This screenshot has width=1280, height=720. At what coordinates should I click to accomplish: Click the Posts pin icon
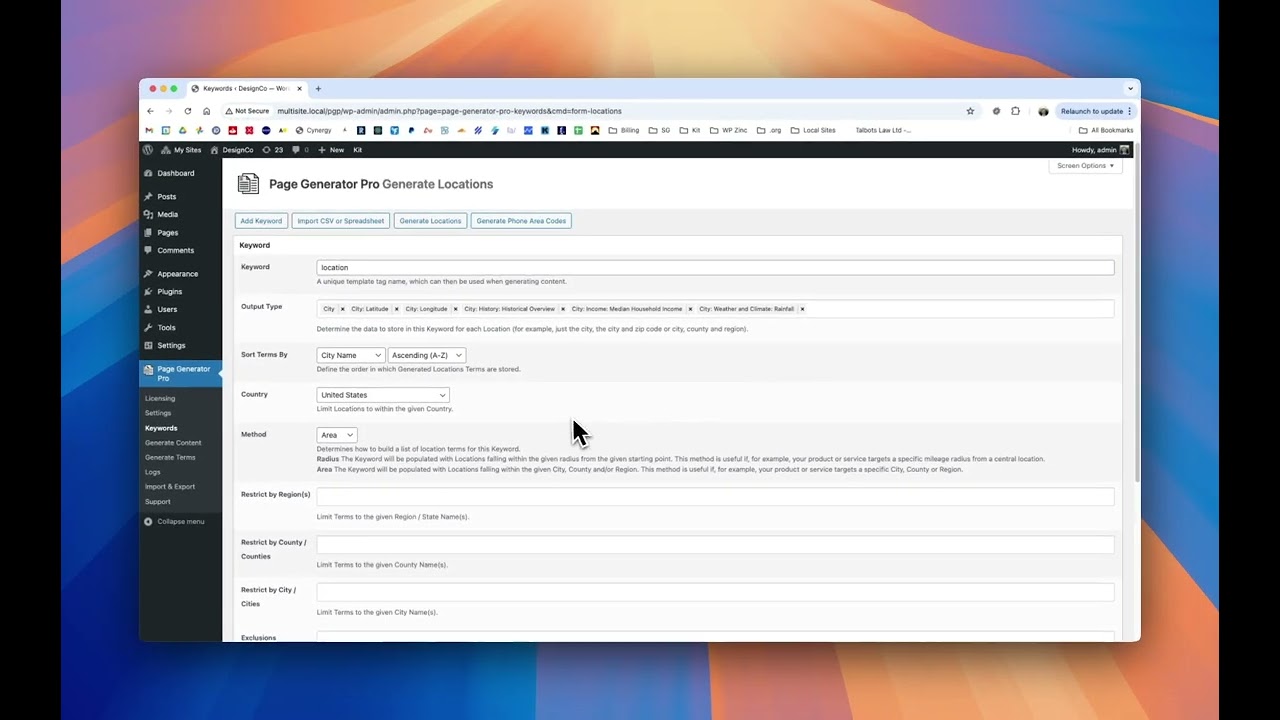click(148, 197)
